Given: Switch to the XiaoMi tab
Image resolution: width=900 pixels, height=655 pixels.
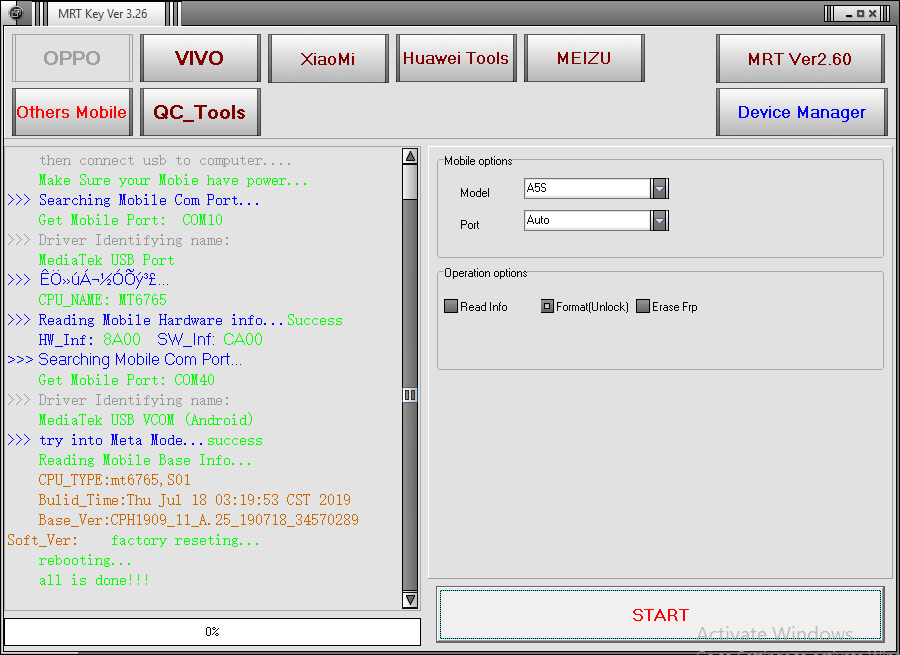Looking at the screenshot, I should tap(328, 58).
